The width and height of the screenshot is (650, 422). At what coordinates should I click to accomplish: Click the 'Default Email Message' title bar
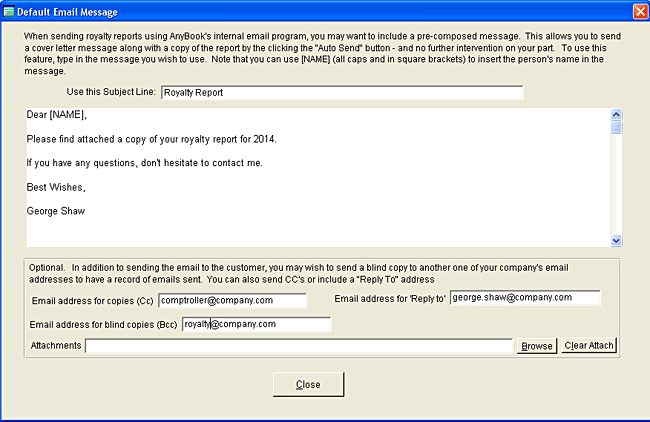click(300, 11)
